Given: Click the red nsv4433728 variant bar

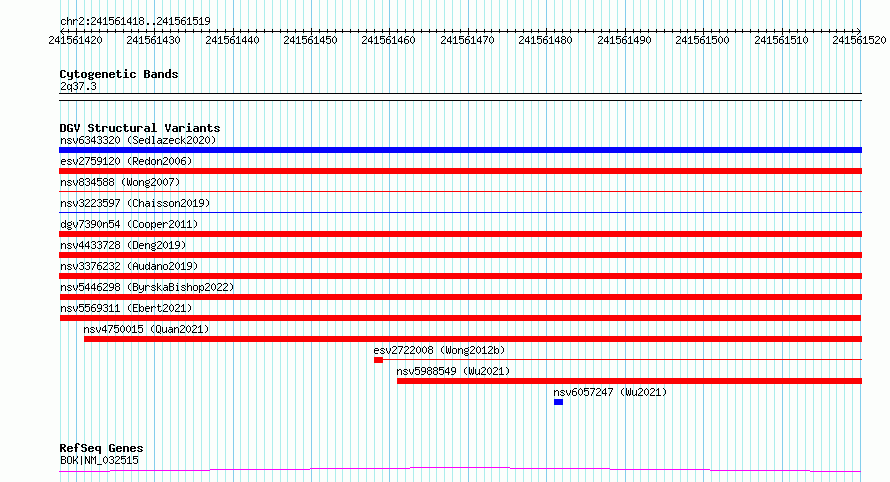Looking at the screenshot, I should (460, 255).
